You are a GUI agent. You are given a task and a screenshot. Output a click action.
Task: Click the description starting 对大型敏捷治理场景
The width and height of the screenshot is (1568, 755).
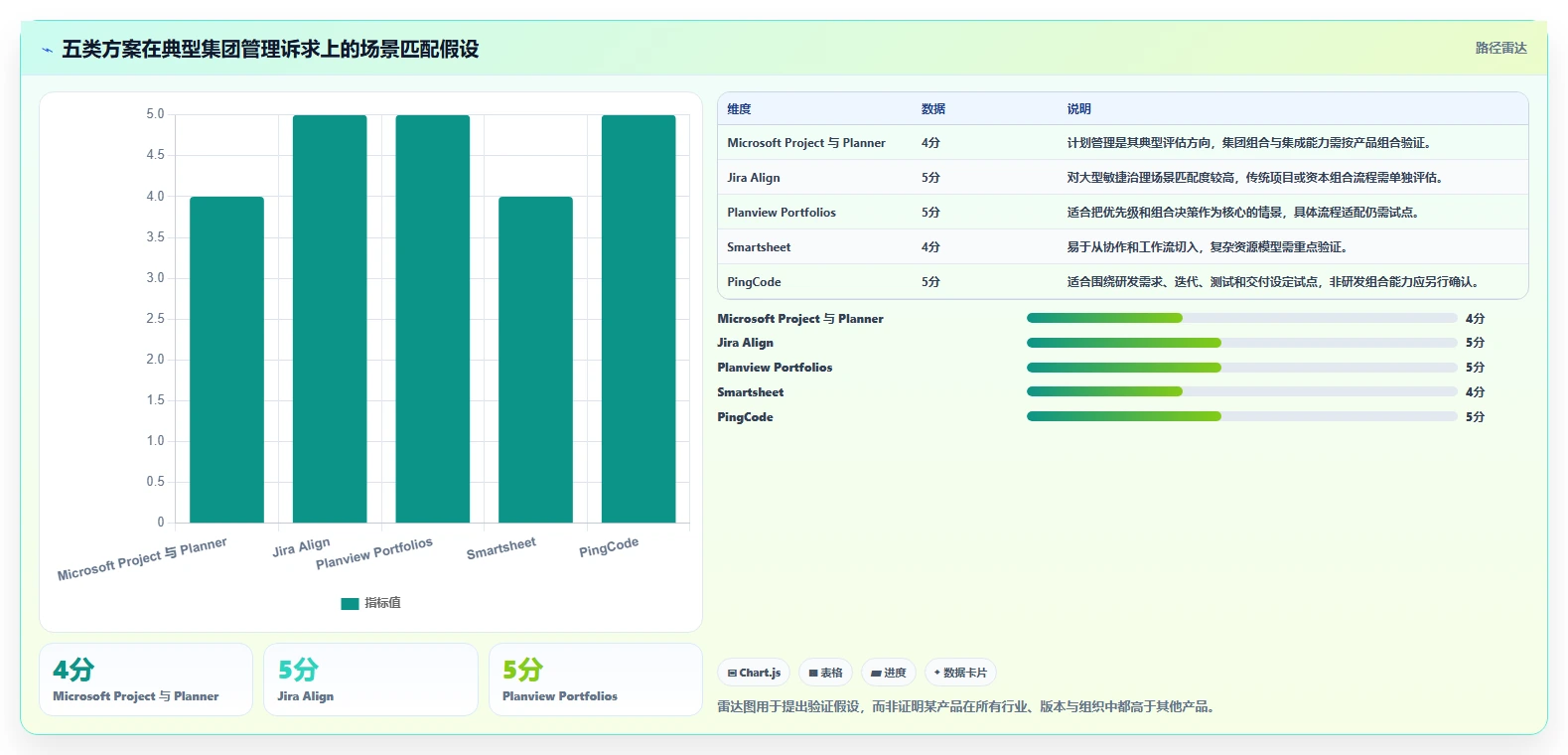[x=1257, y=178]
